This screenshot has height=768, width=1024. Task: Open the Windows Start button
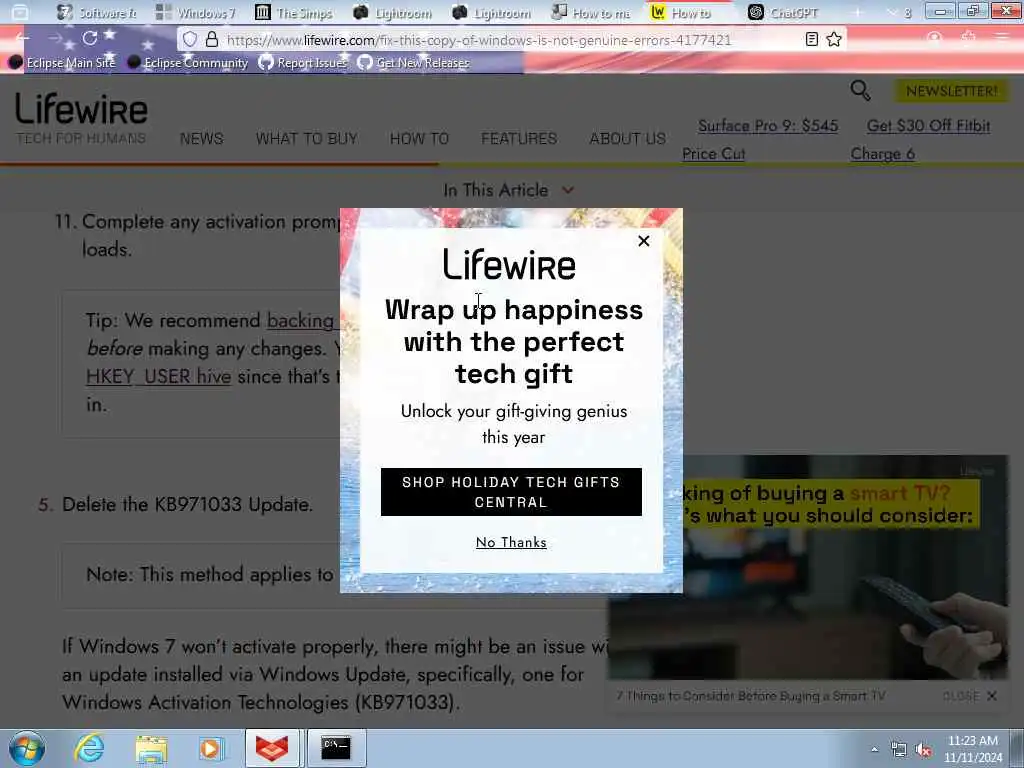click(x=27, y=748)
